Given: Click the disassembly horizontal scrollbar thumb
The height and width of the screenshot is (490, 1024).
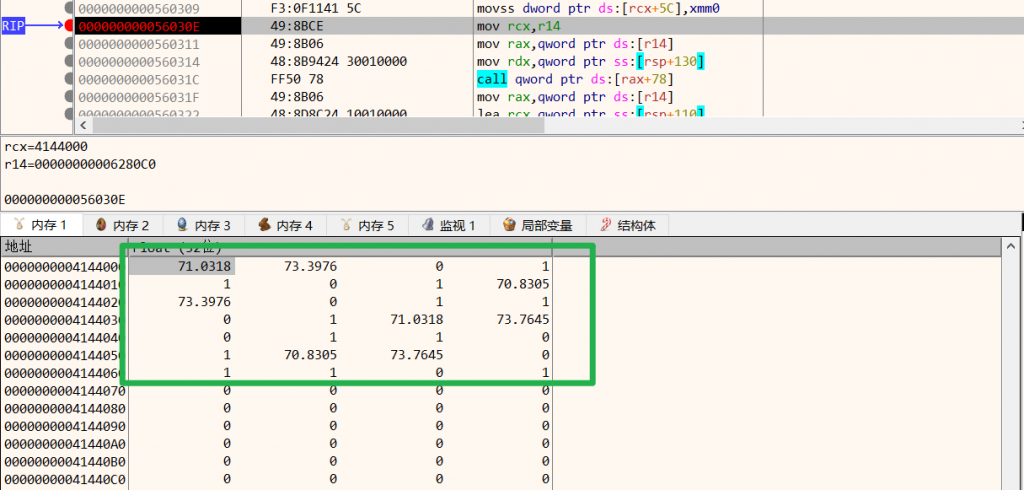Looking at the screenshot, I should coord(317,125).
